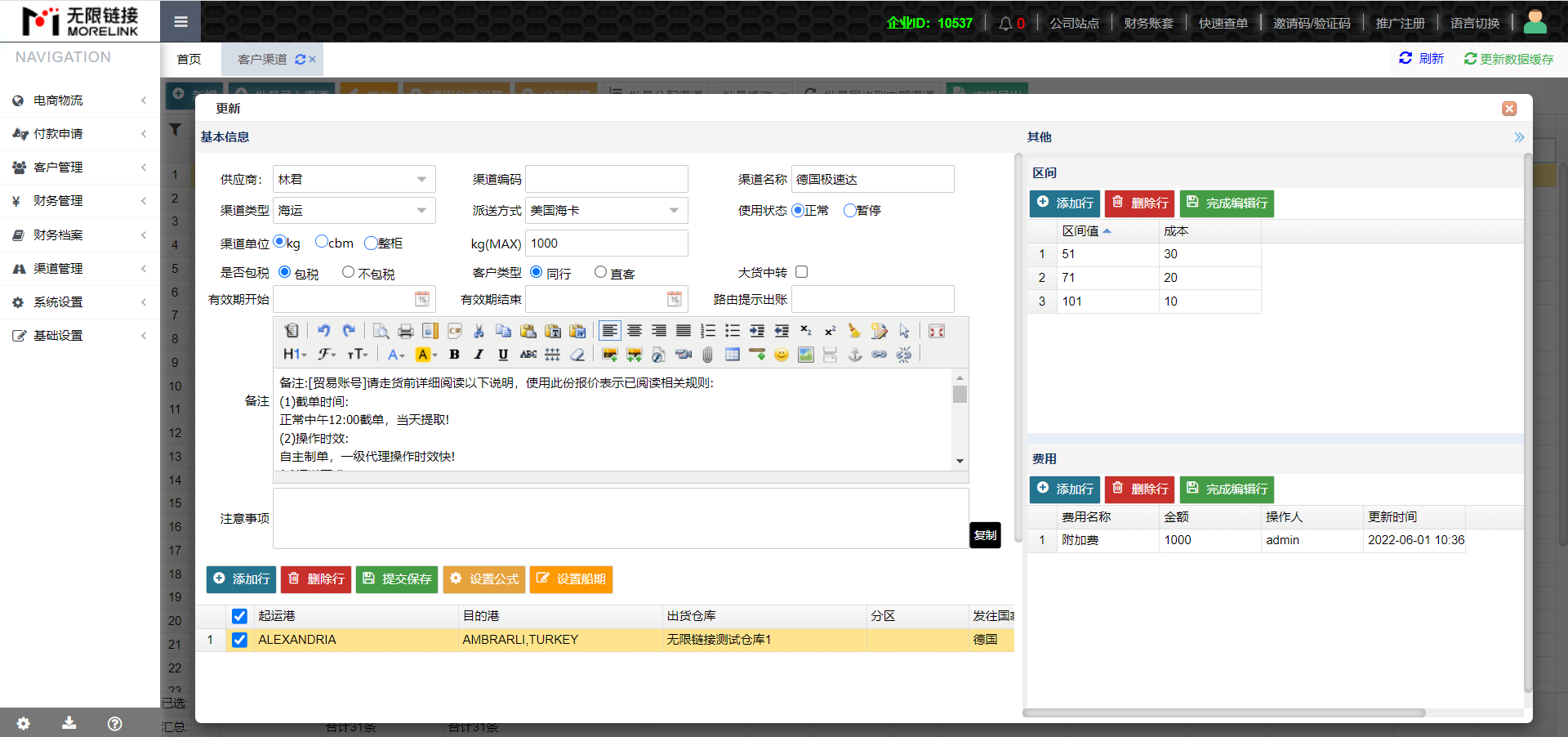The height and width of the screenshot is (737, 1568).
Task: Open the notification bell icon
Action: pyautogui.click(x=1005, y=24)
